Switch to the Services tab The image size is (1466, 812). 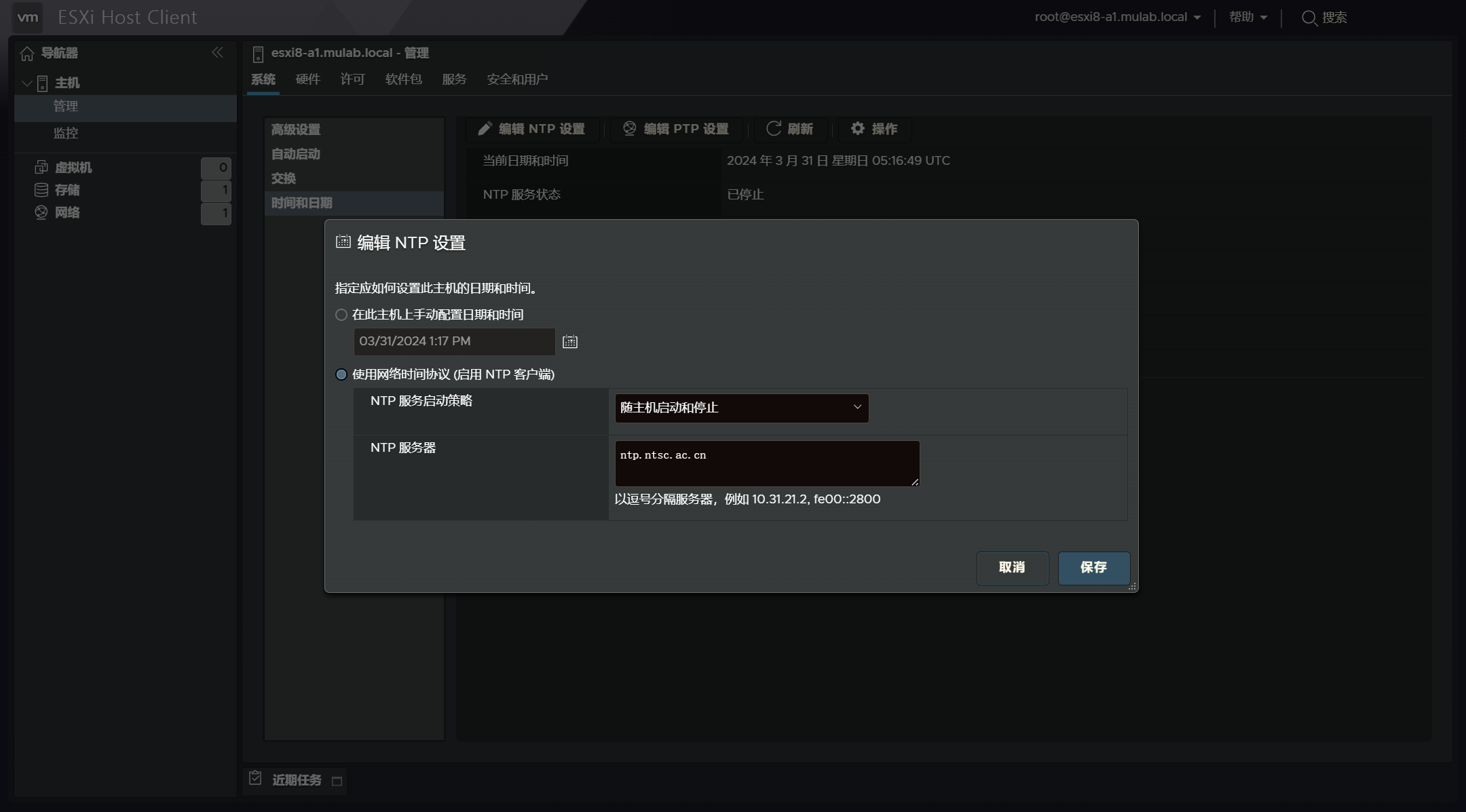pos(455,79)
